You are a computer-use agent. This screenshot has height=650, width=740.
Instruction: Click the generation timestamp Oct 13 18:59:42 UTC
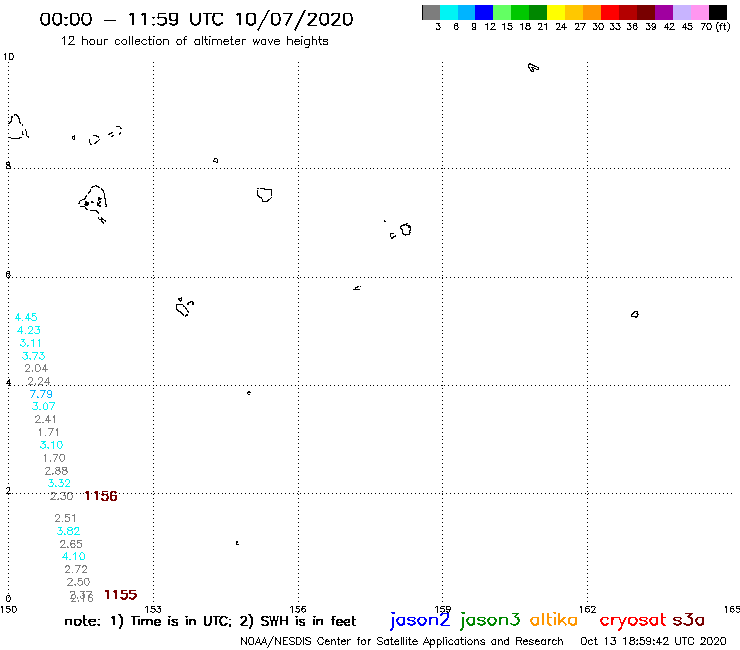coord(653,642)
